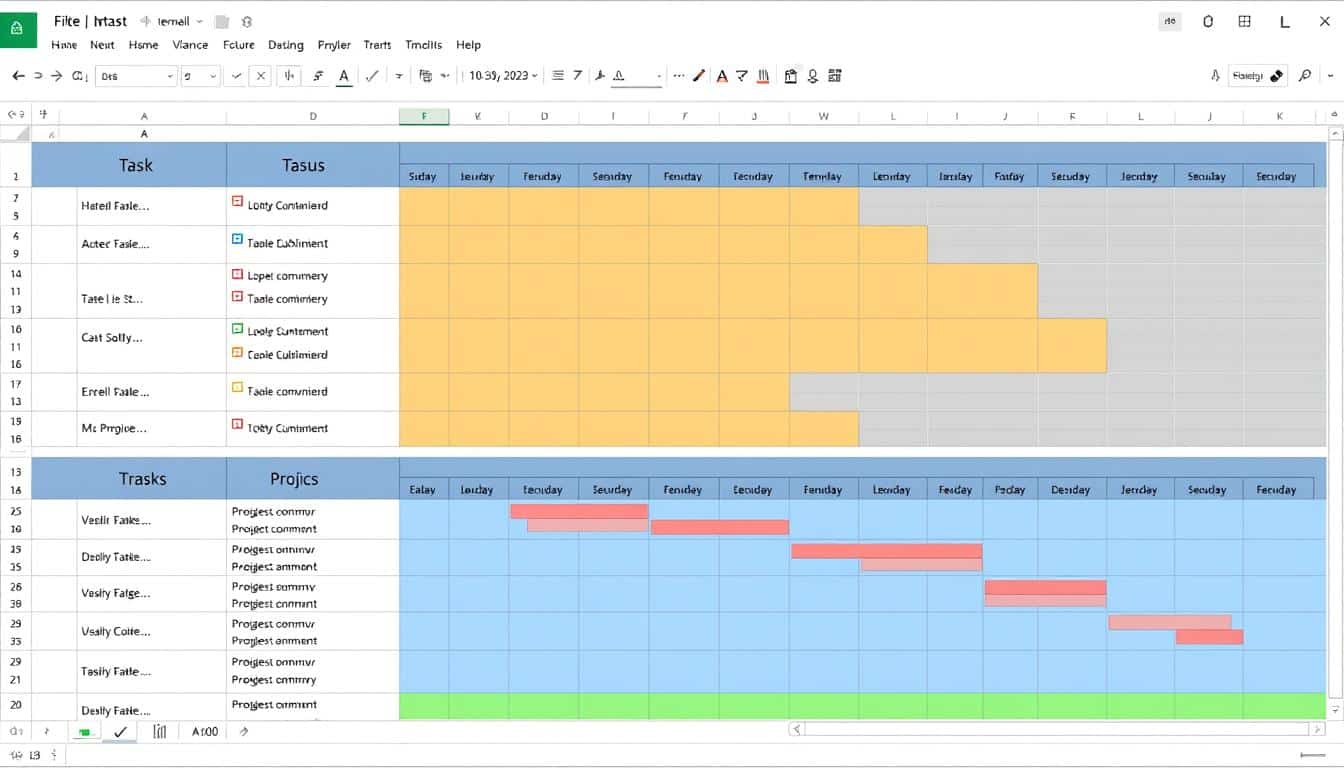Screen dimensions: 1344x768
Task: Click the 'A100' label in bottom bar
Action: pyautogui.click(x=205, y=732)
